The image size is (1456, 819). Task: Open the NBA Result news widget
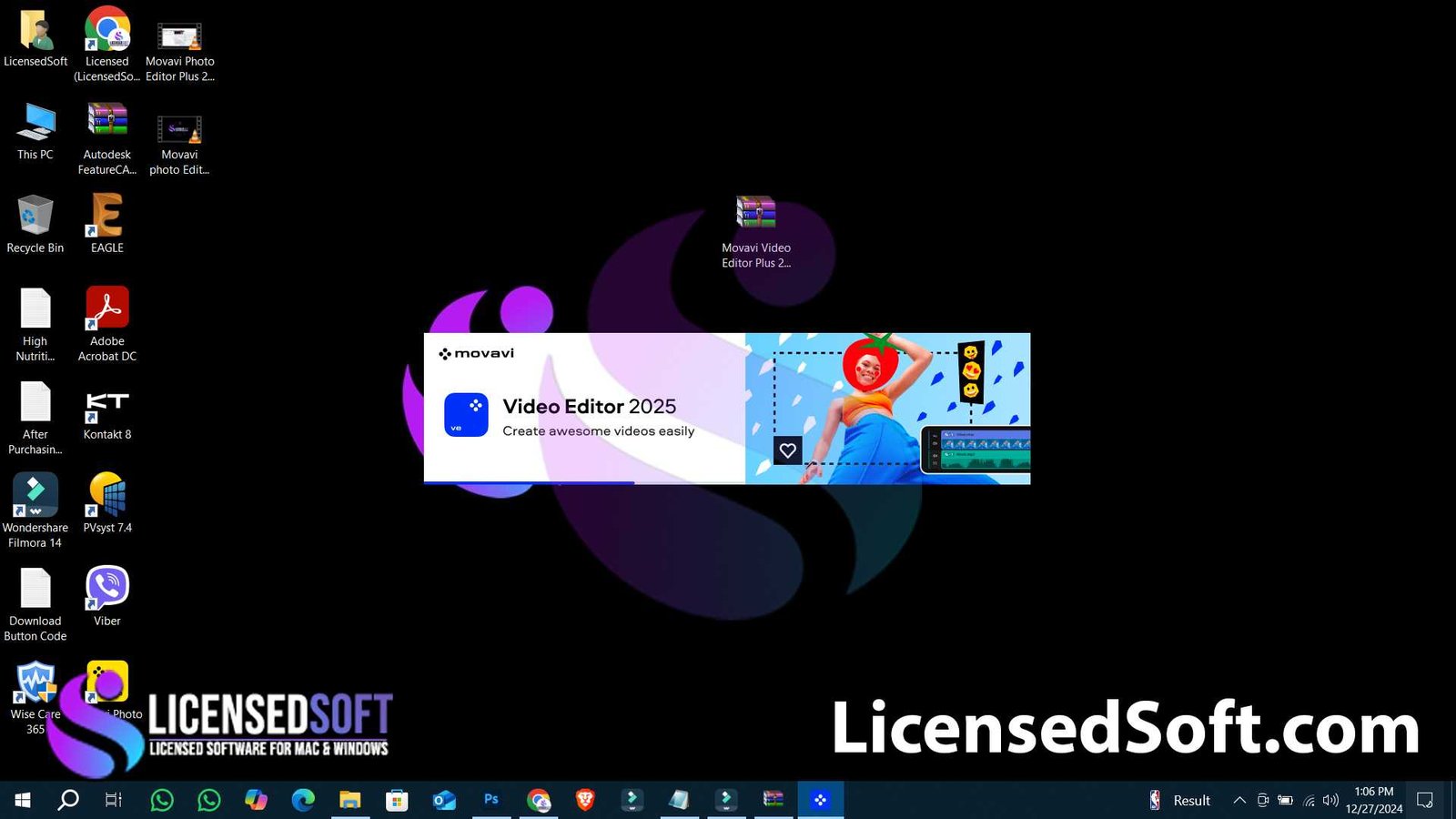tap(1180, 800)
